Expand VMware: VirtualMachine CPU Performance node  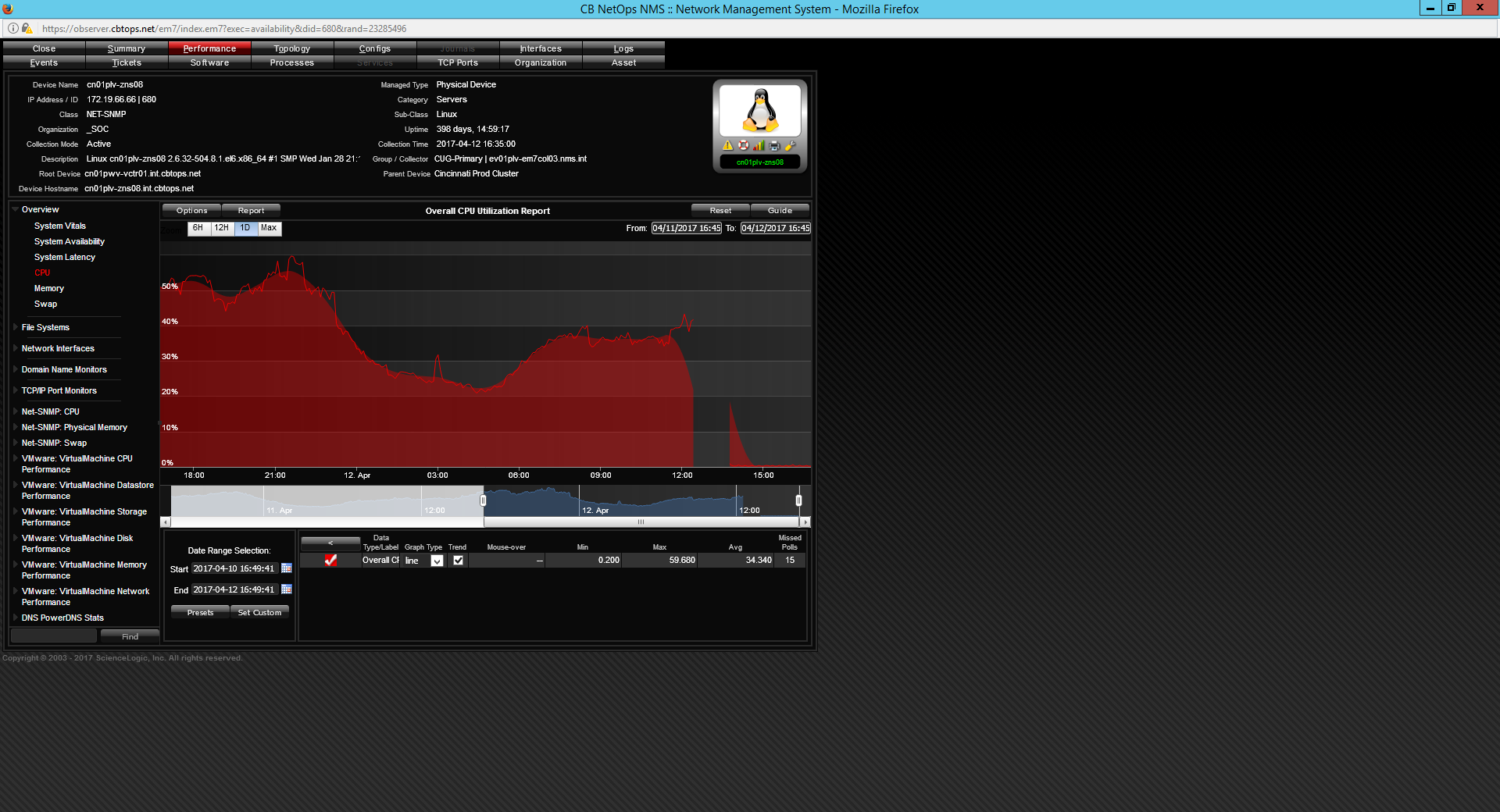pyautogui.click(x=15, y=458)
